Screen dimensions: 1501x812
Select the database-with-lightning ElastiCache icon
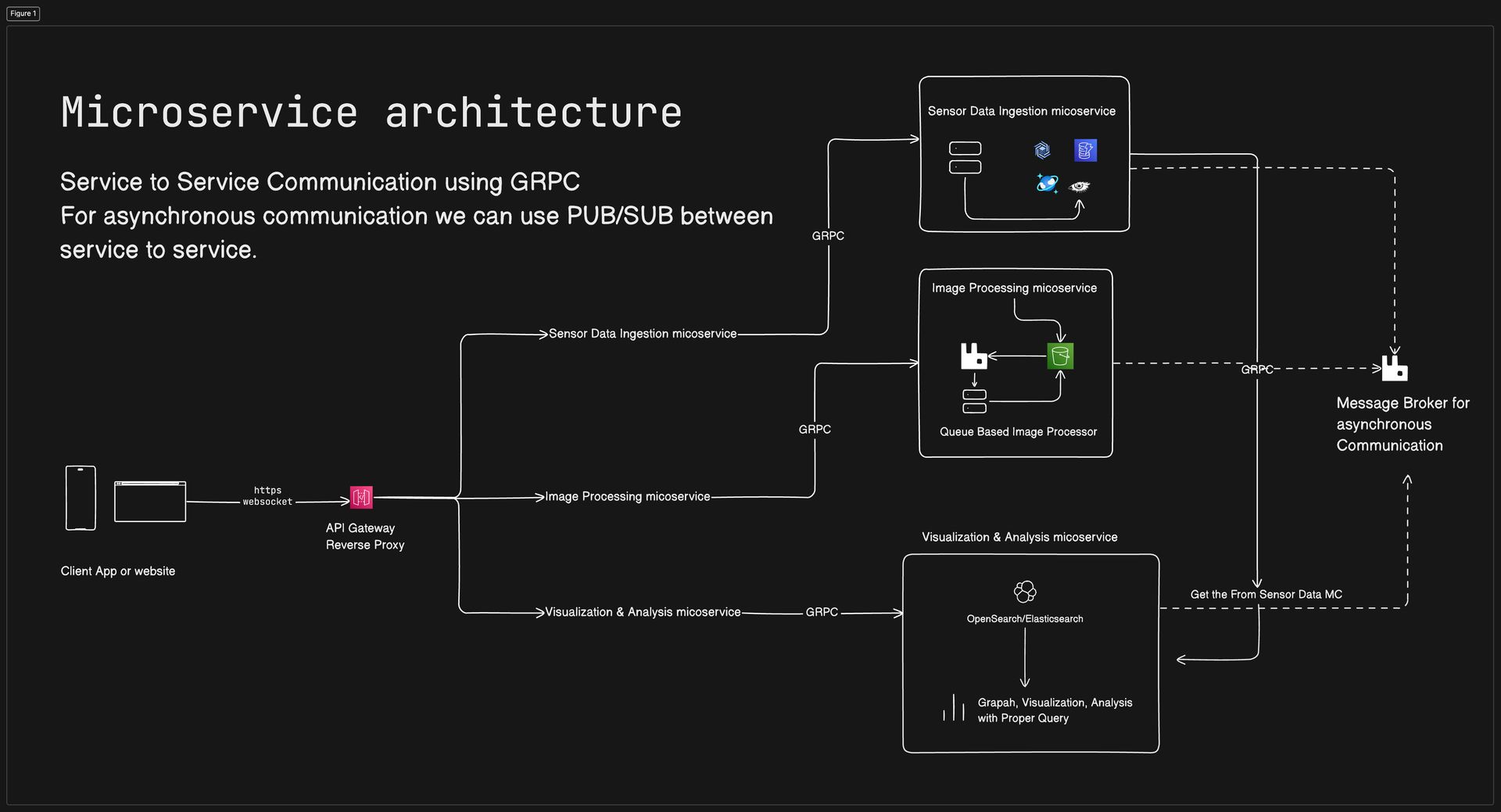pos(1085,150)
